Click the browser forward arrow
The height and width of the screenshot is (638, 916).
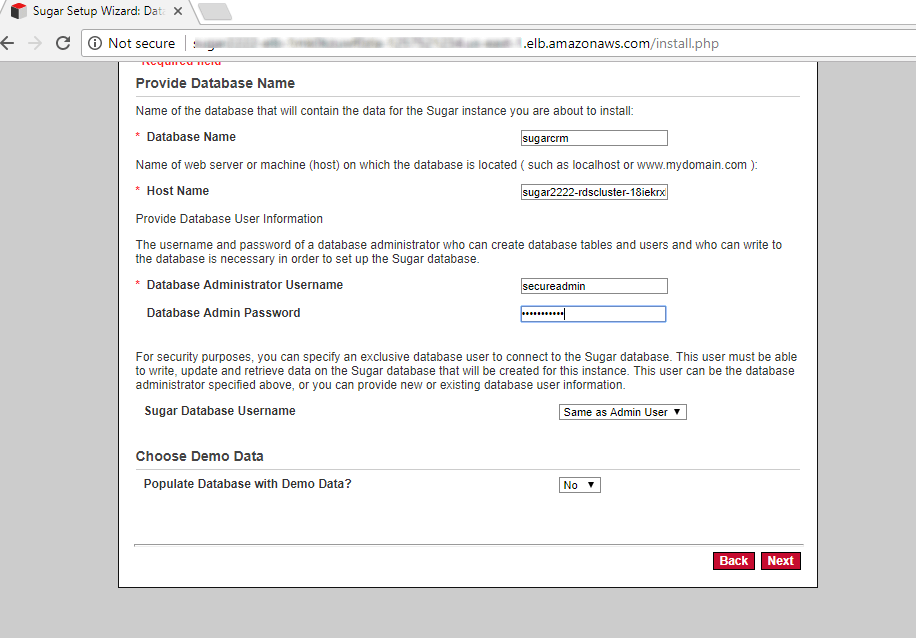[35, 43]
